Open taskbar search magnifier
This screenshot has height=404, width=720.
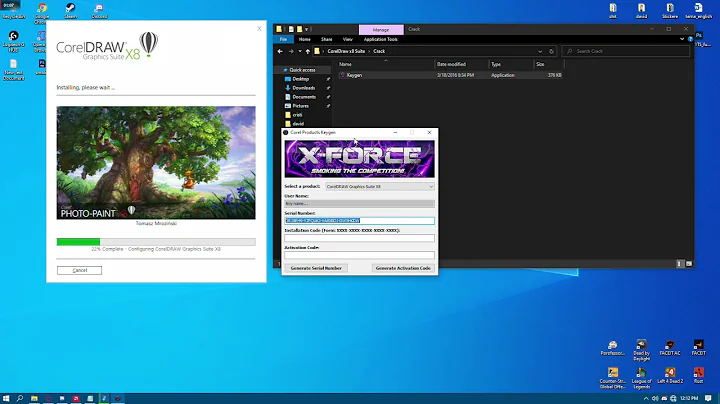(x=20, y=398)
